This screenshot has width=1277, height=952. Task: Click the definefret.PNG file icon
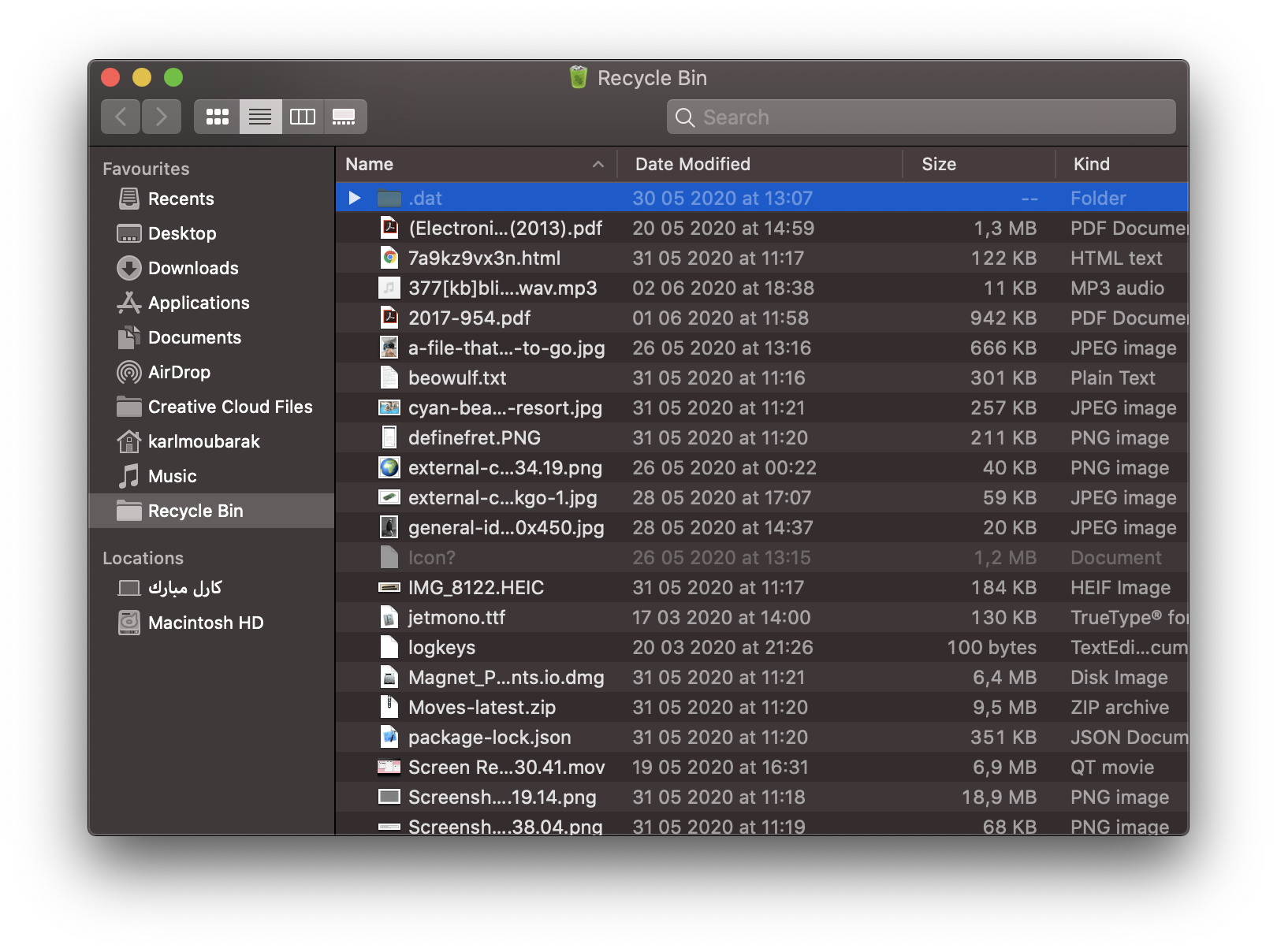coord(389,437)
